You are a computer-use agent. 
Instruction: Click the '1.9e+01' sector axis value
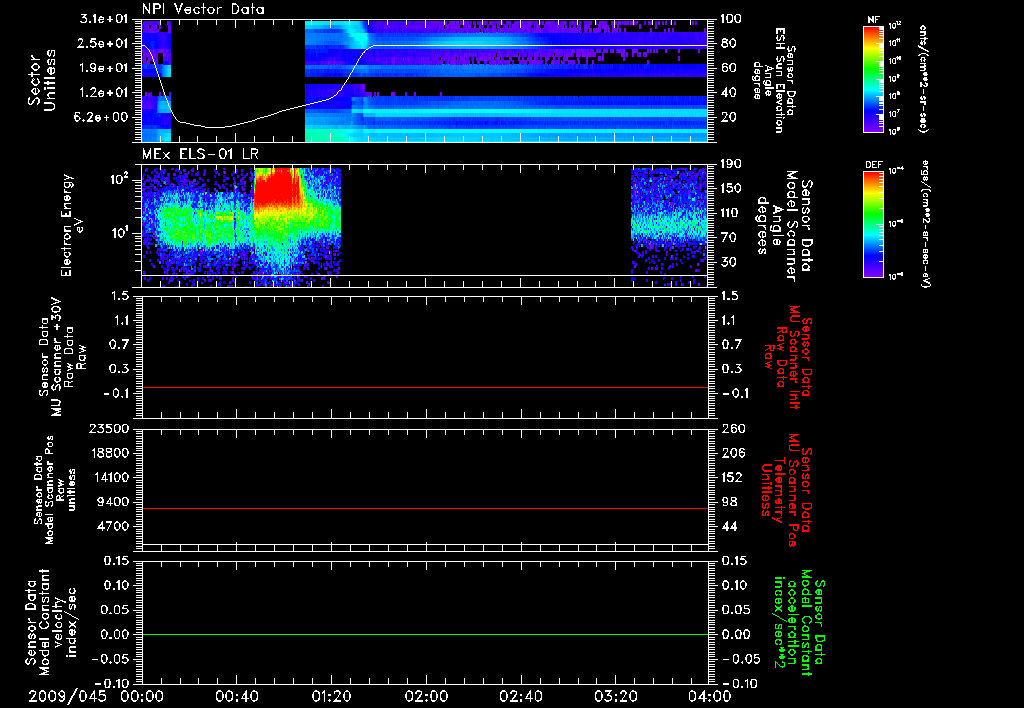[104, 68]
